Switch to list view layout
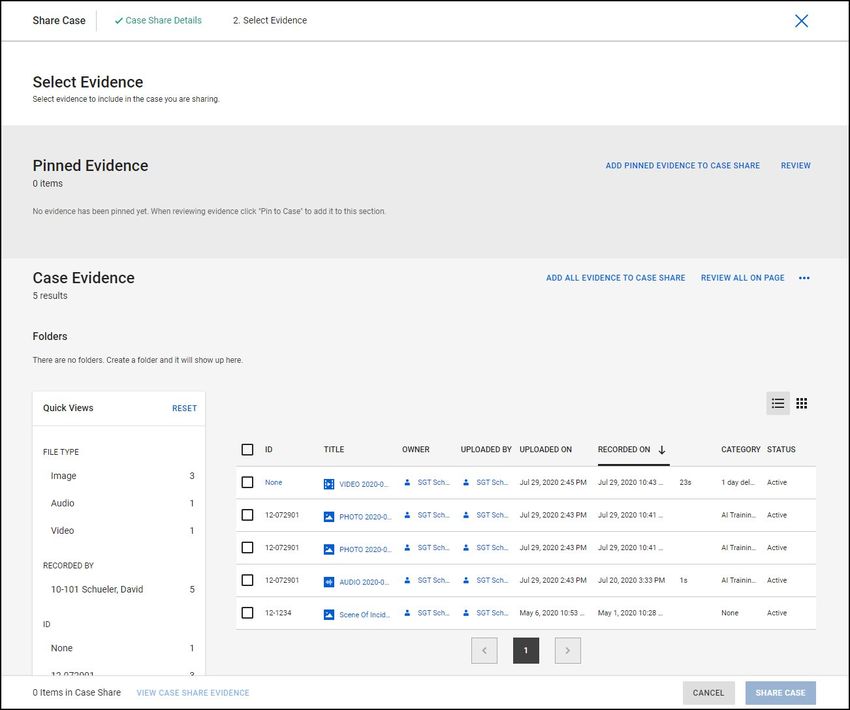 coord(778,403)
